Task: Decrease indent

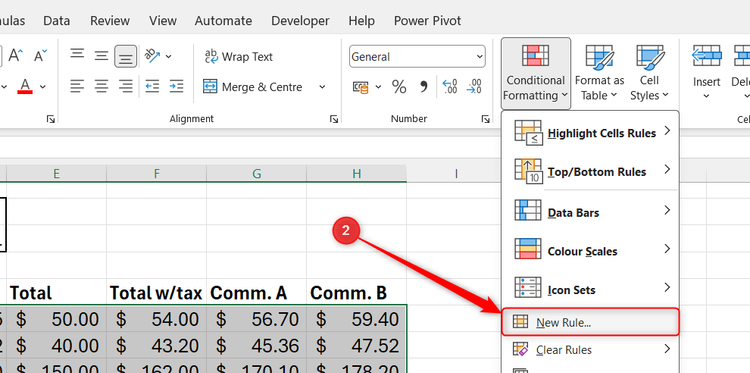Action: pos(152,87)
